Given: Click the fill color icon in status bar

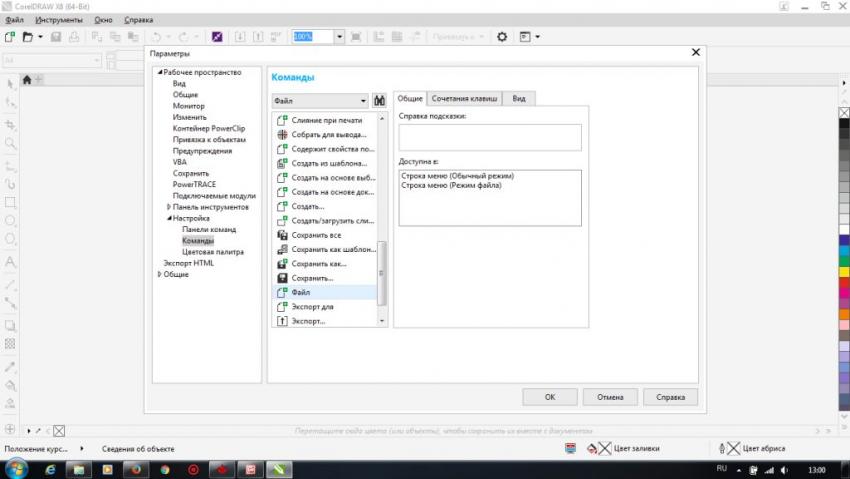Looking at the screenshot, I should [x=593, y=449].
